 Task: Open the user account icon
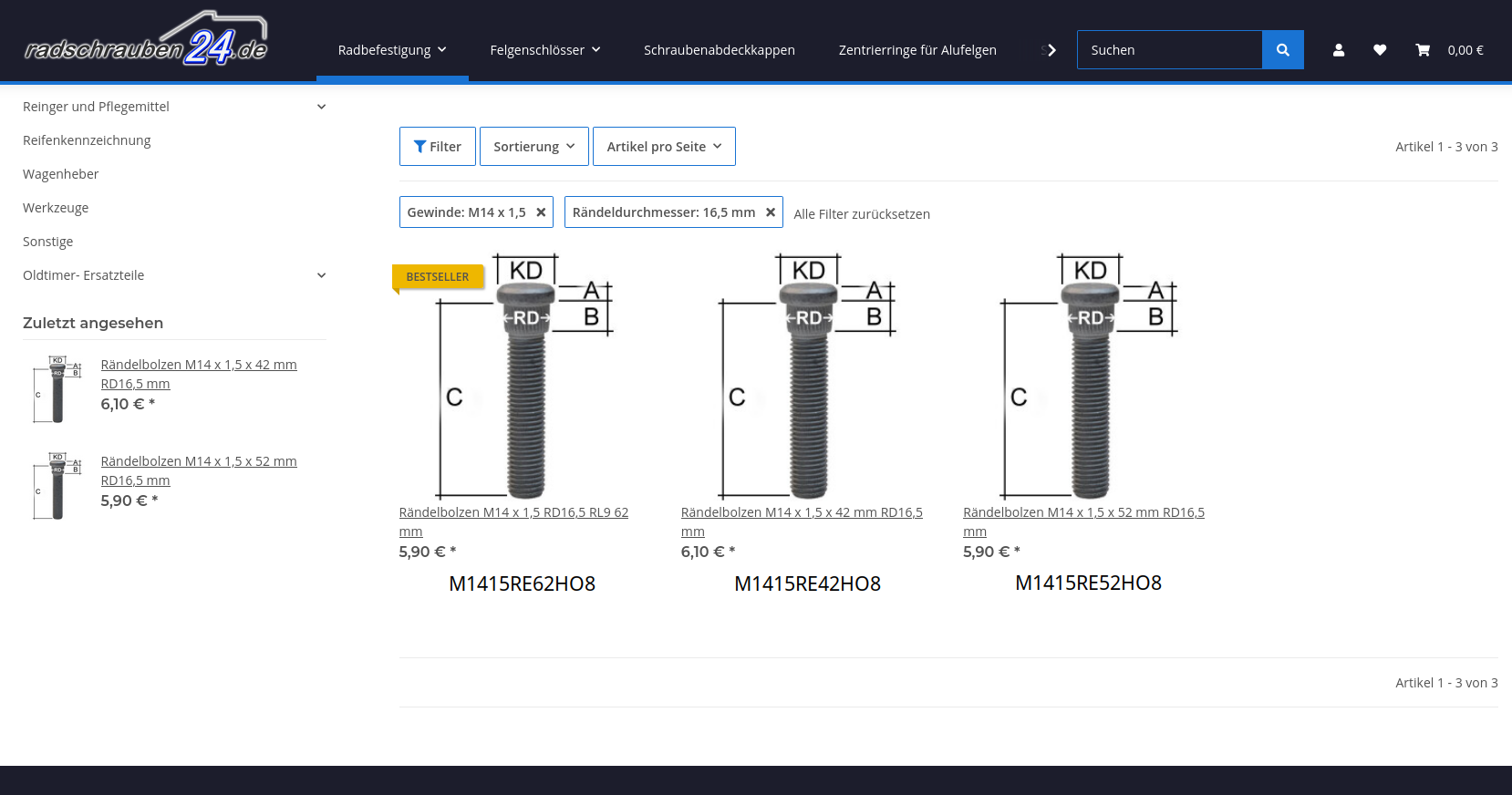1338,50
